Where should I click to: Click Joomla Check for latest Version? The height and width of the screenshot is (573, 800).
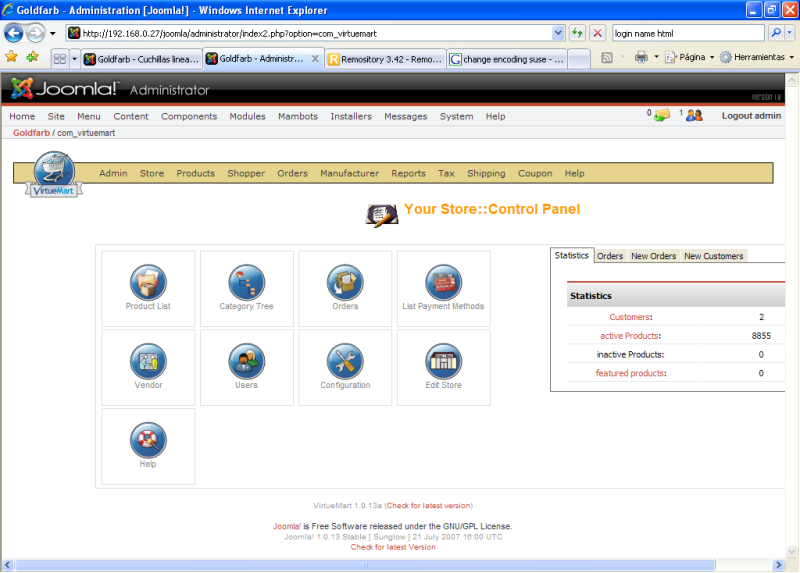[393, 547]
